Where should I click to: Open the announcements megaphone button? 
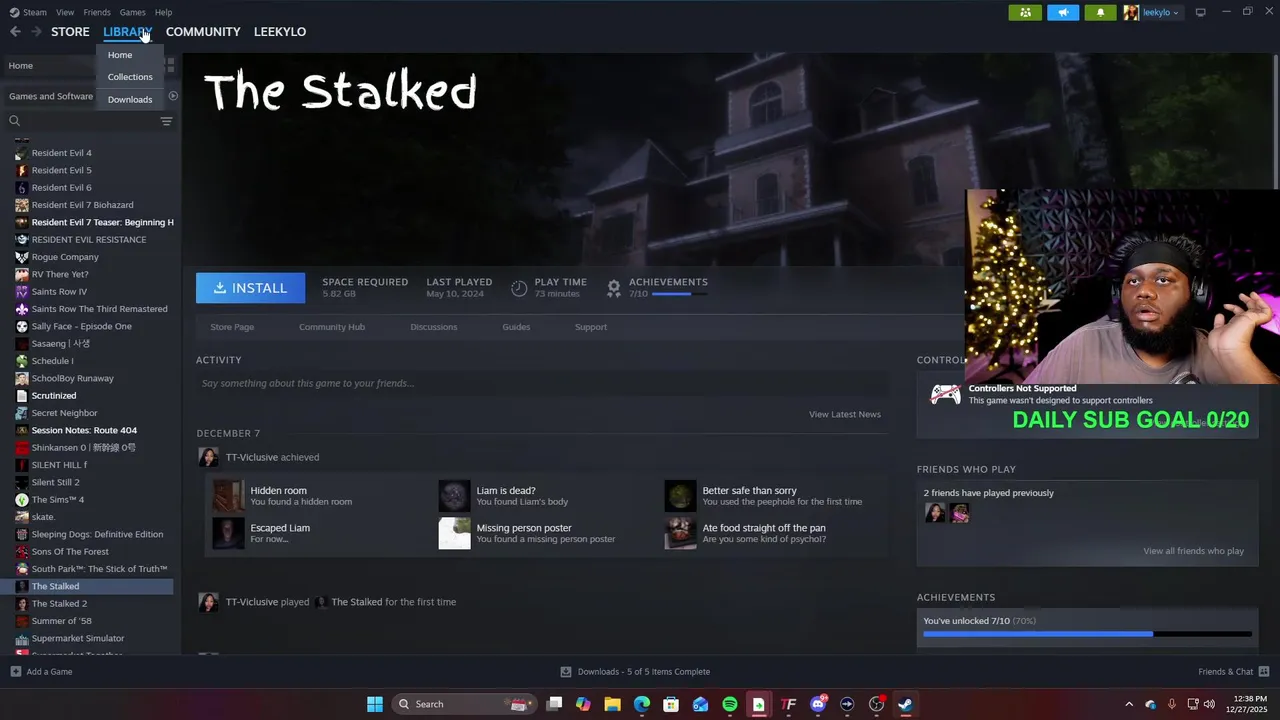point(1063,13)
